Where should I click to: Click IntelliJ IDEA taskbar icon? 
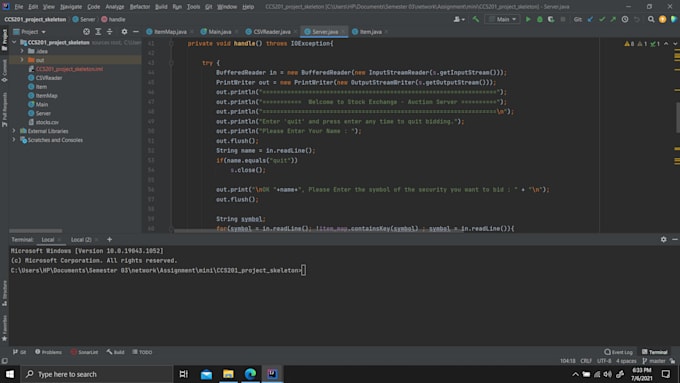[272, 374]
